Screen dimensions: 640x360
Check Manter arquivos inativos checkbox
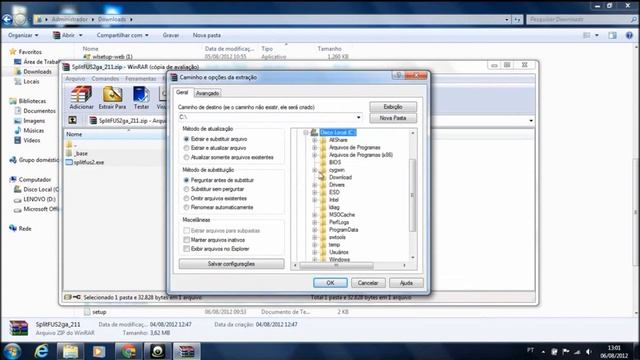187,240
